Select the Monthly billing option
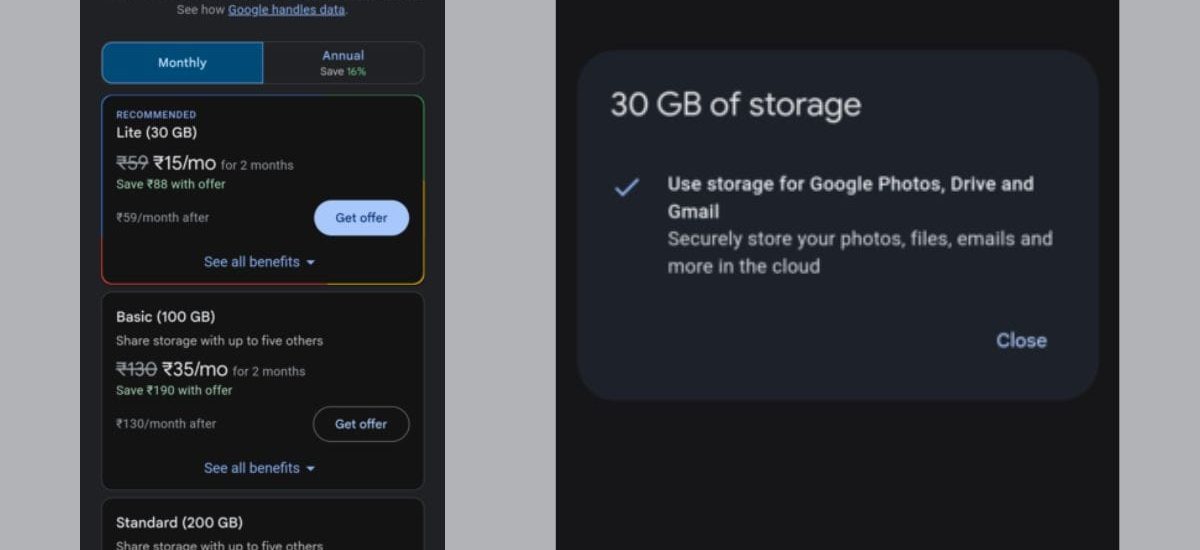This screenshot has height=550, width=1200. click(x=182, y=63)
